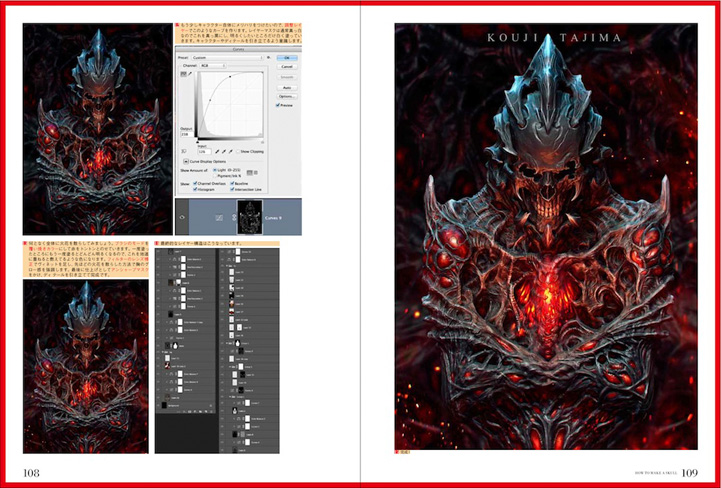
Task: Choose the detailed grid icon in Curves
Action: click(x=256, y=172)
